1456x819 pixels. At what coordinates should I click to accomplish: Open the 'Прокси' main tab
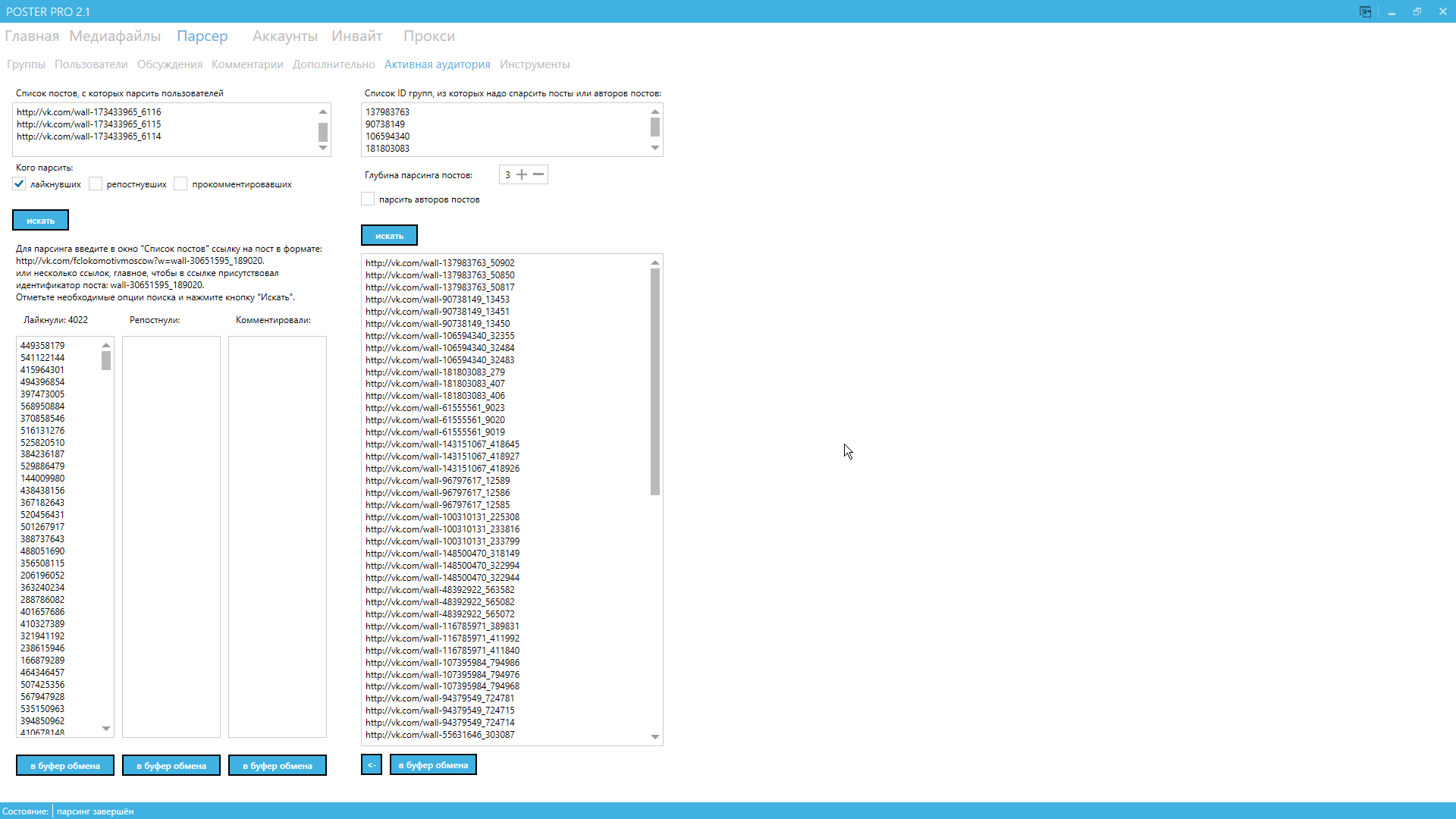tap(429, 36)
